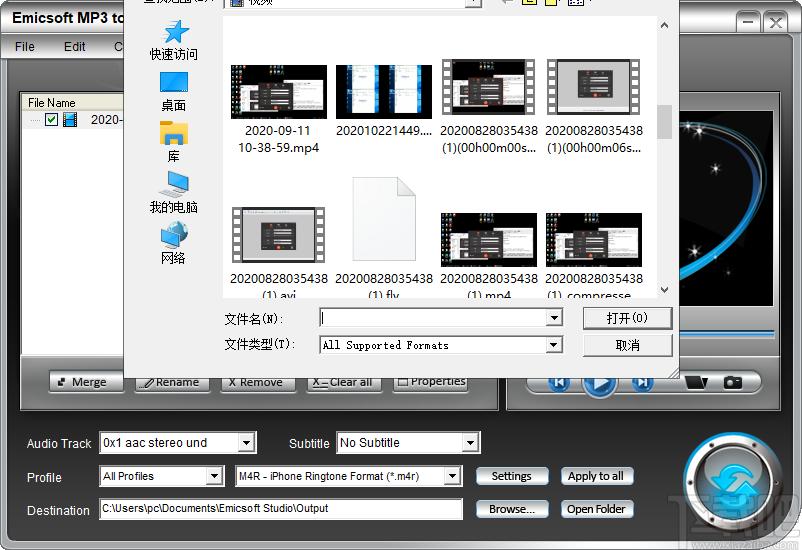Viewport: 802px width, 550px height.
Task: Click the Clear all button
Action: point(344,383)
